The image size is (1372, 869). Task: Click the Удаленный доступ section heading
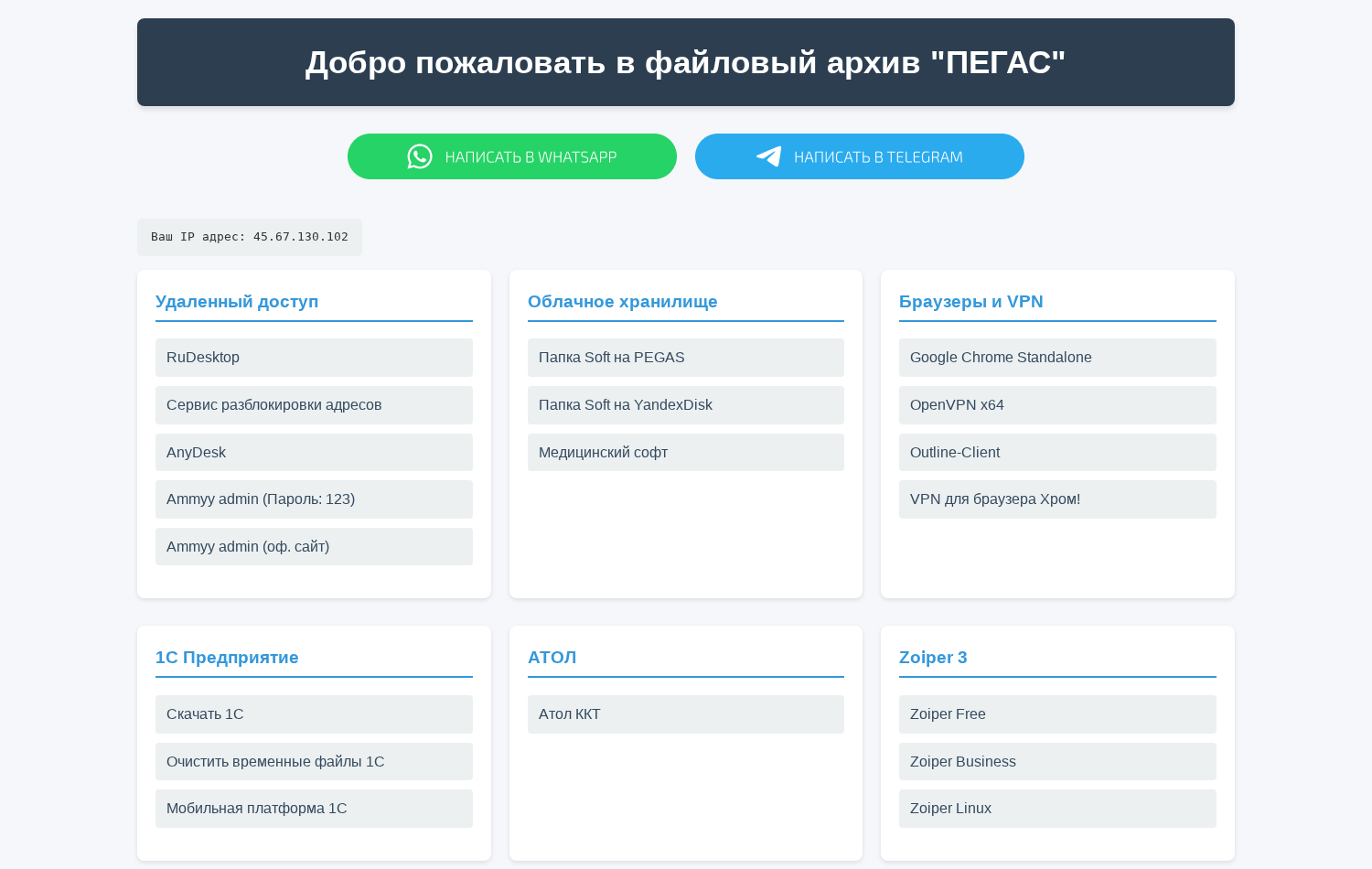pyautogui.click(x=237, y=302)
